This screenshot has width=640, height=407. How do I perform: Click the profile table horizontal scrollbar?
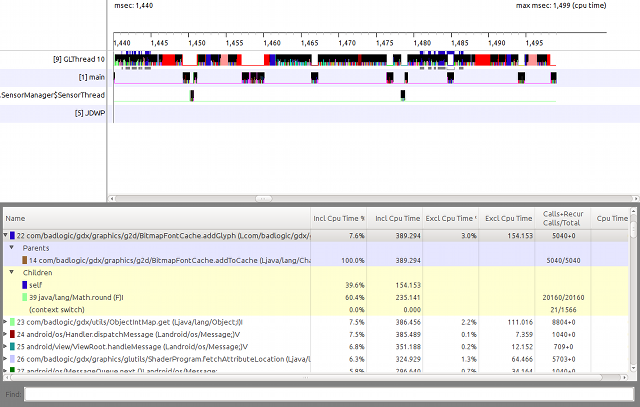(x=306, y=378)
